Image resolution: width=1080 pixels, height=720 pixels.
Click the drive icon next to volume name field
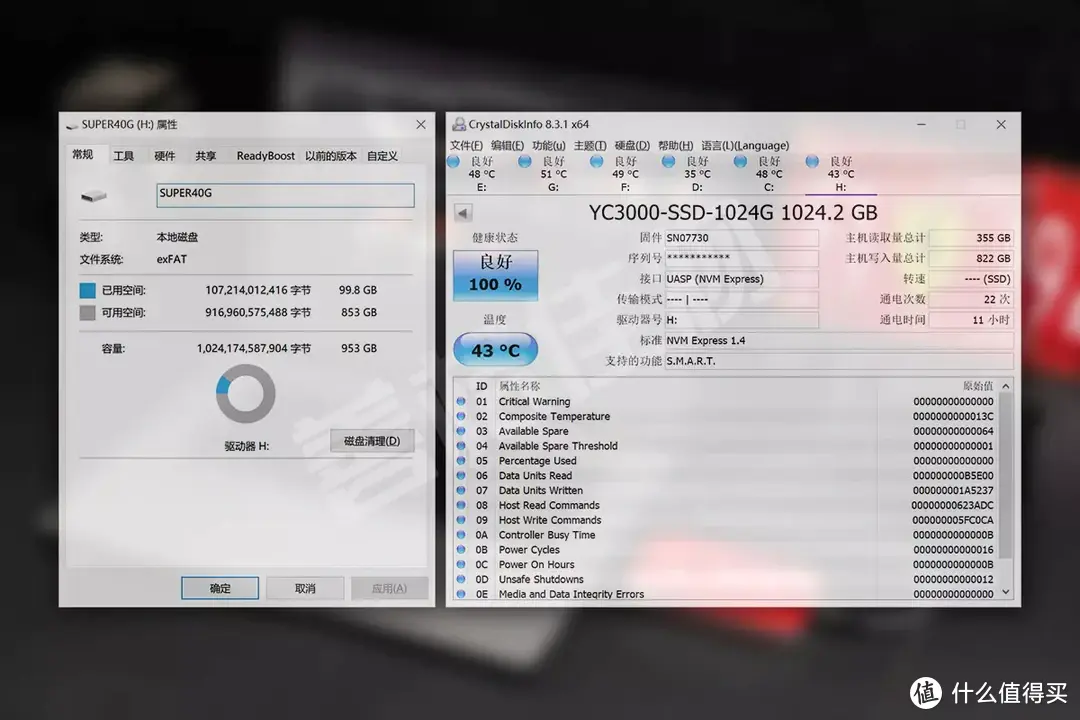click(x=94, y=196)
